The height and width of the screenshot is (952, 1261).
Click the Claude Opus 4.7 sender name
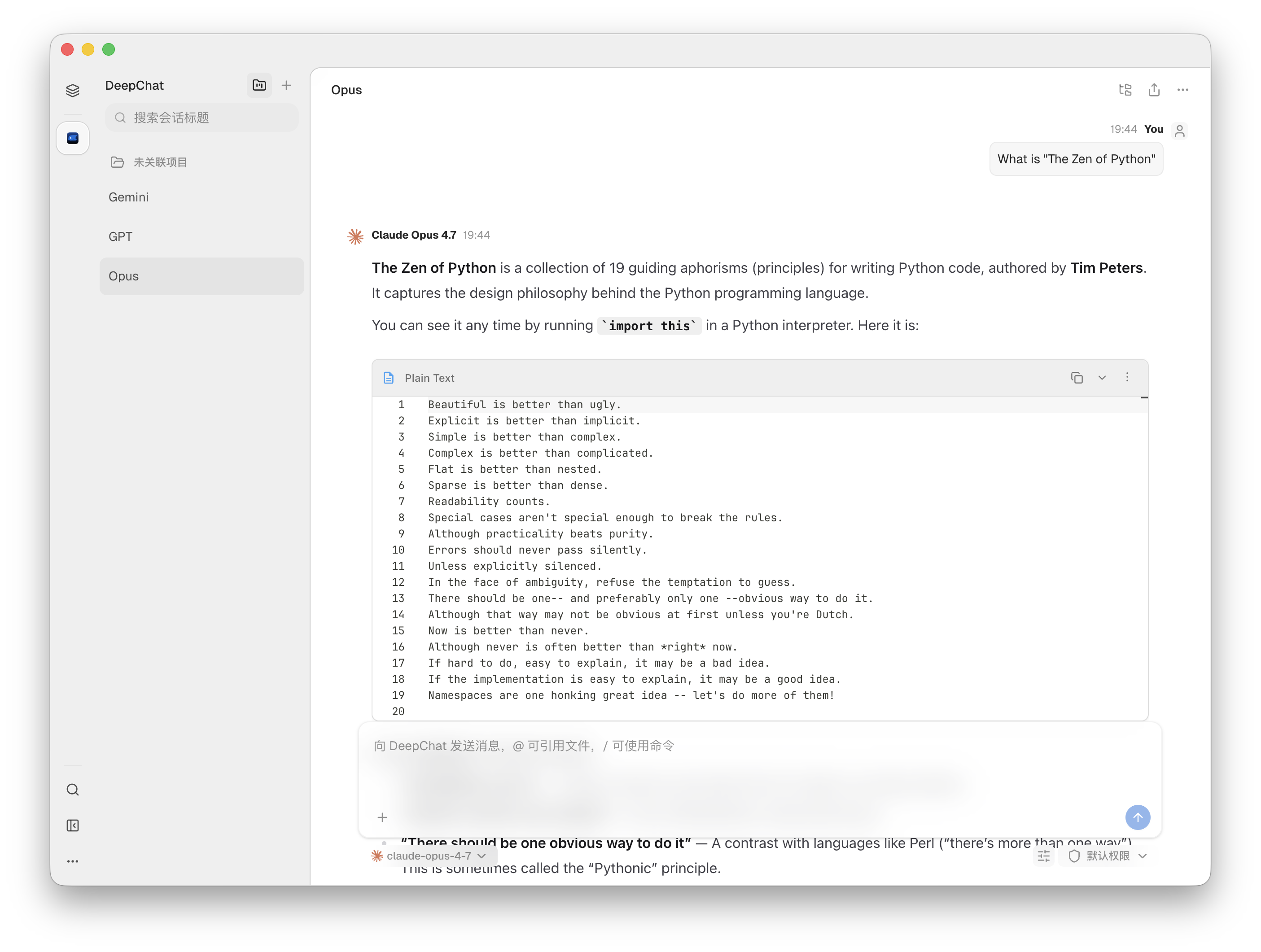coord(414,235)
